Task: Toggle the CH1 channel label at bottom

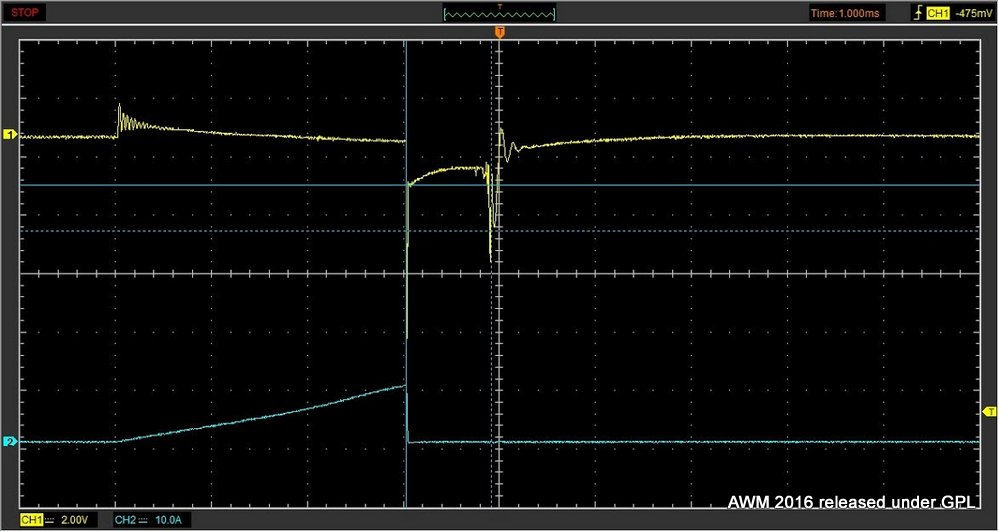Action: 30,520
